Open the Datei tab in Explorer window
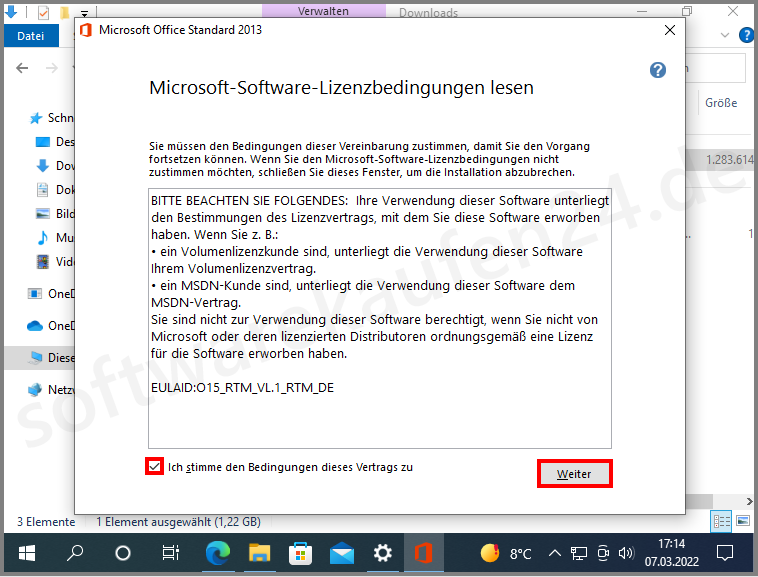Viewport: 758px width, 577px height. pyautogui.click(x=31, y=36)
